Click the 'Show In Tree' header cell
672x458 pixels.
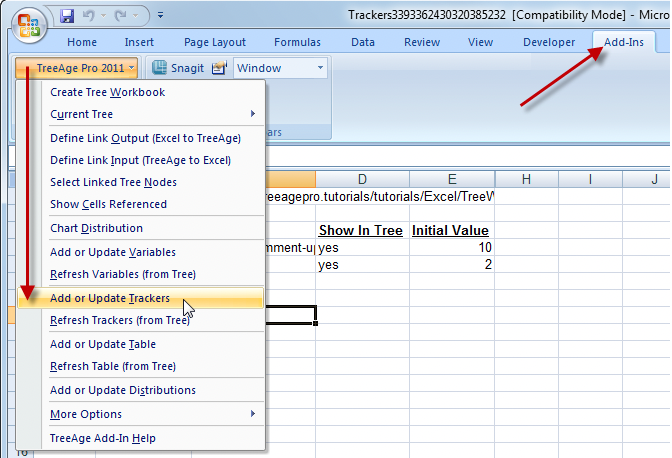tap(363, 230)
